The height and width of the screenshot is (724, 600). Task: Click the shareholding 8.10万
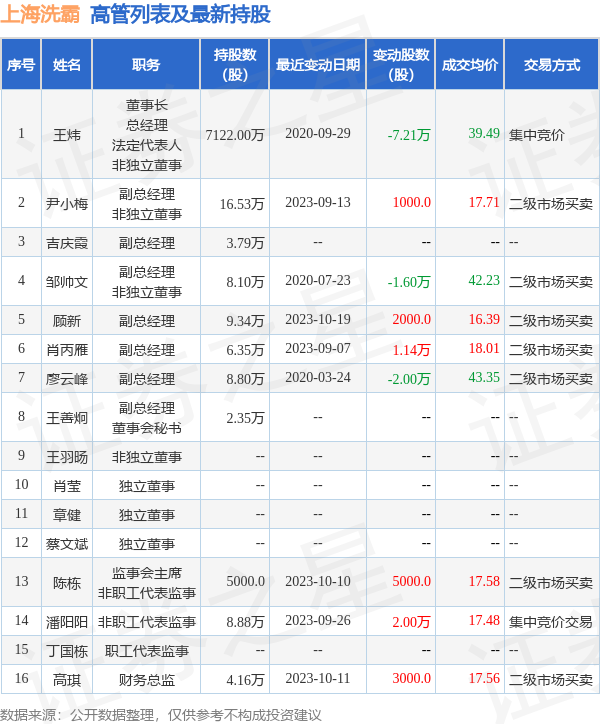(x=245, y=282)
